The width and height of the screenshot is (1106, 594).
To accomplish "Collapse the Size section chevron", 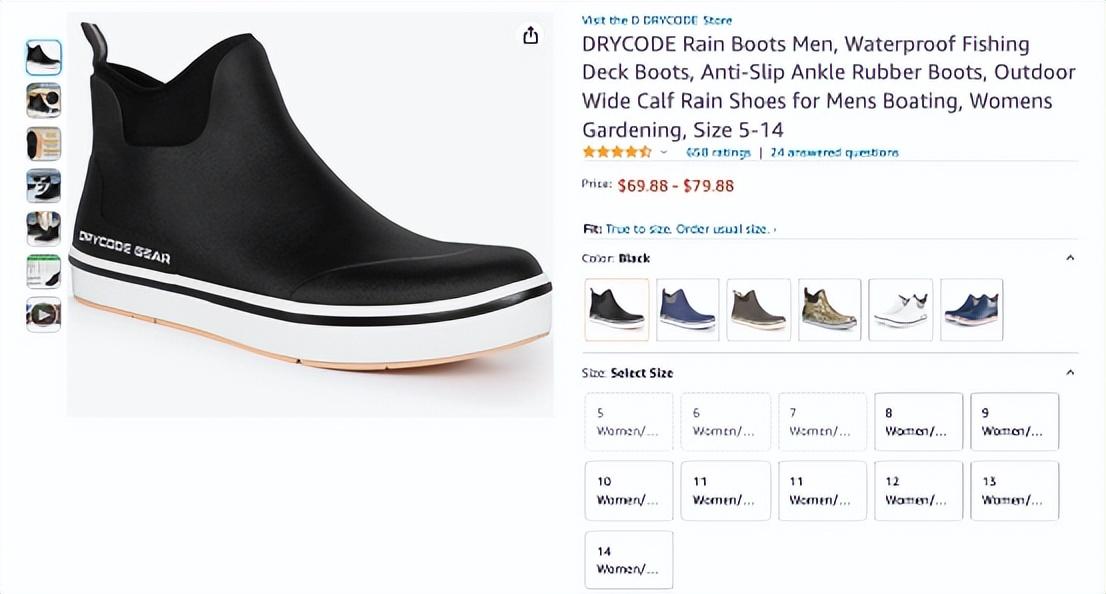I will pos(1070,373).
